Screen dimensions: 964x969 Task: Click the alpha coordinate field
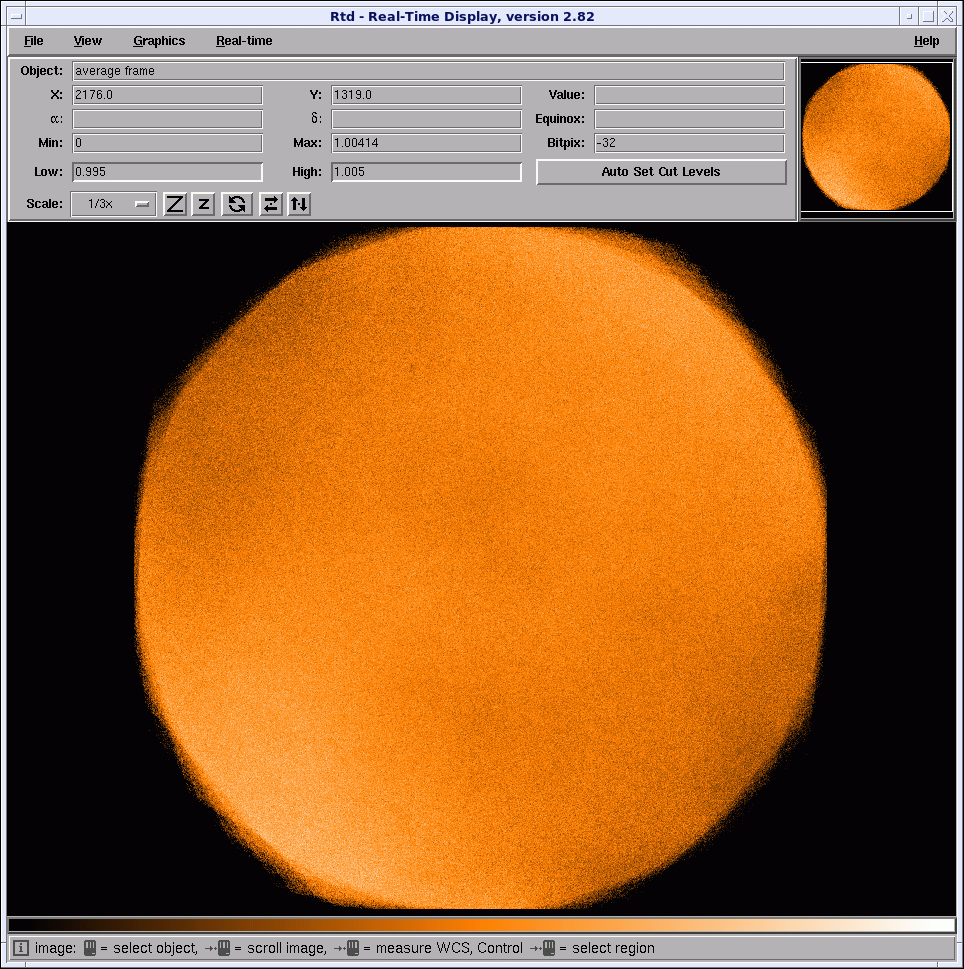point(167,119)
